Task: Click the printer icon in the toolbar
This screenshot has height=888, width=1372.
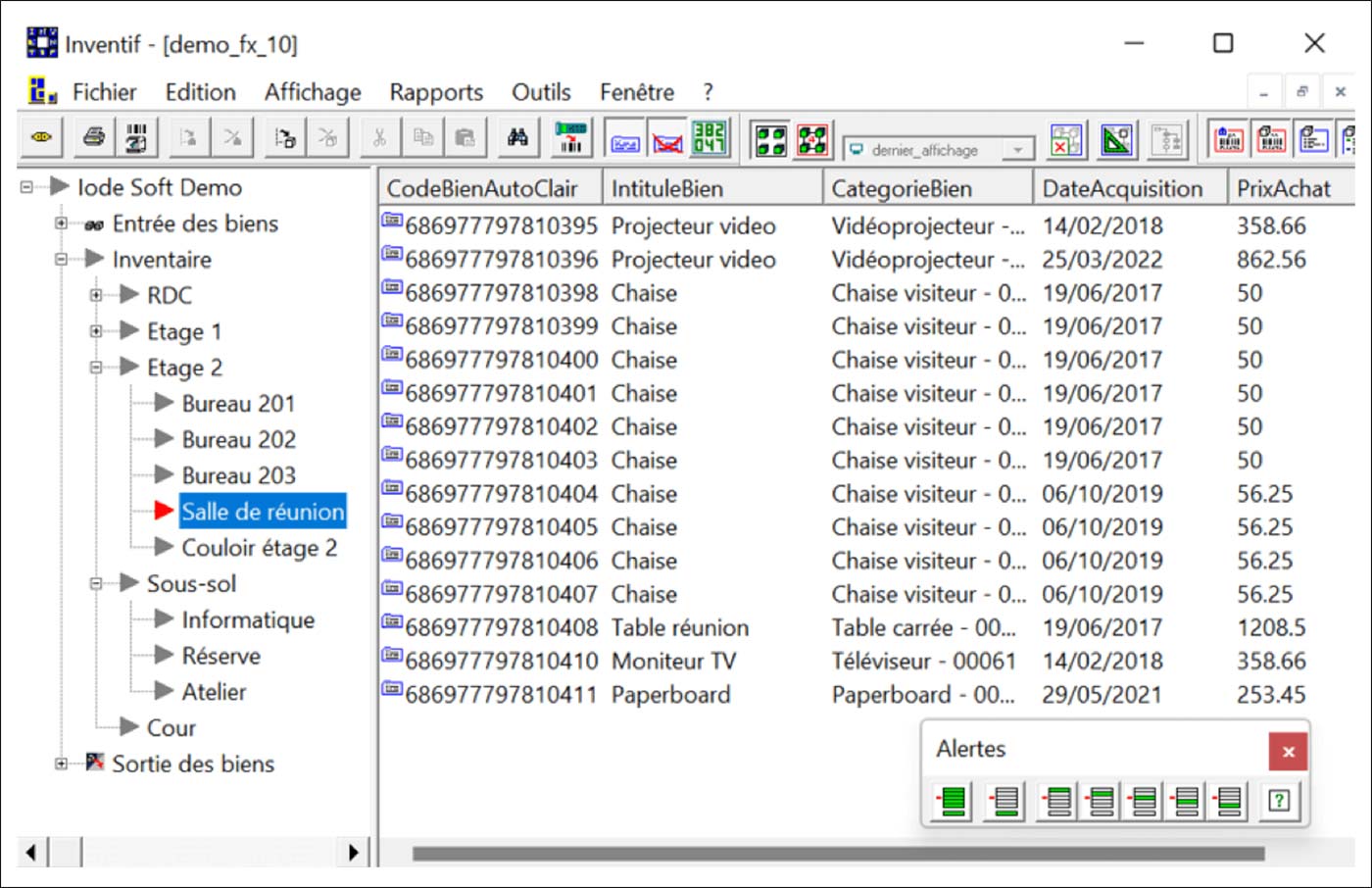Action: click(94, 138)
